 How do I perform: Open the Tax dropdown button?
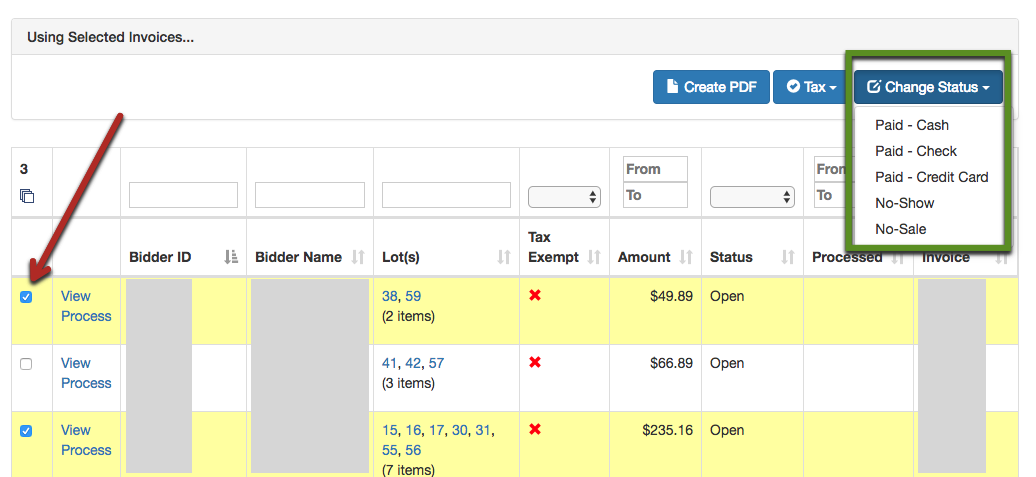point(810,87)
